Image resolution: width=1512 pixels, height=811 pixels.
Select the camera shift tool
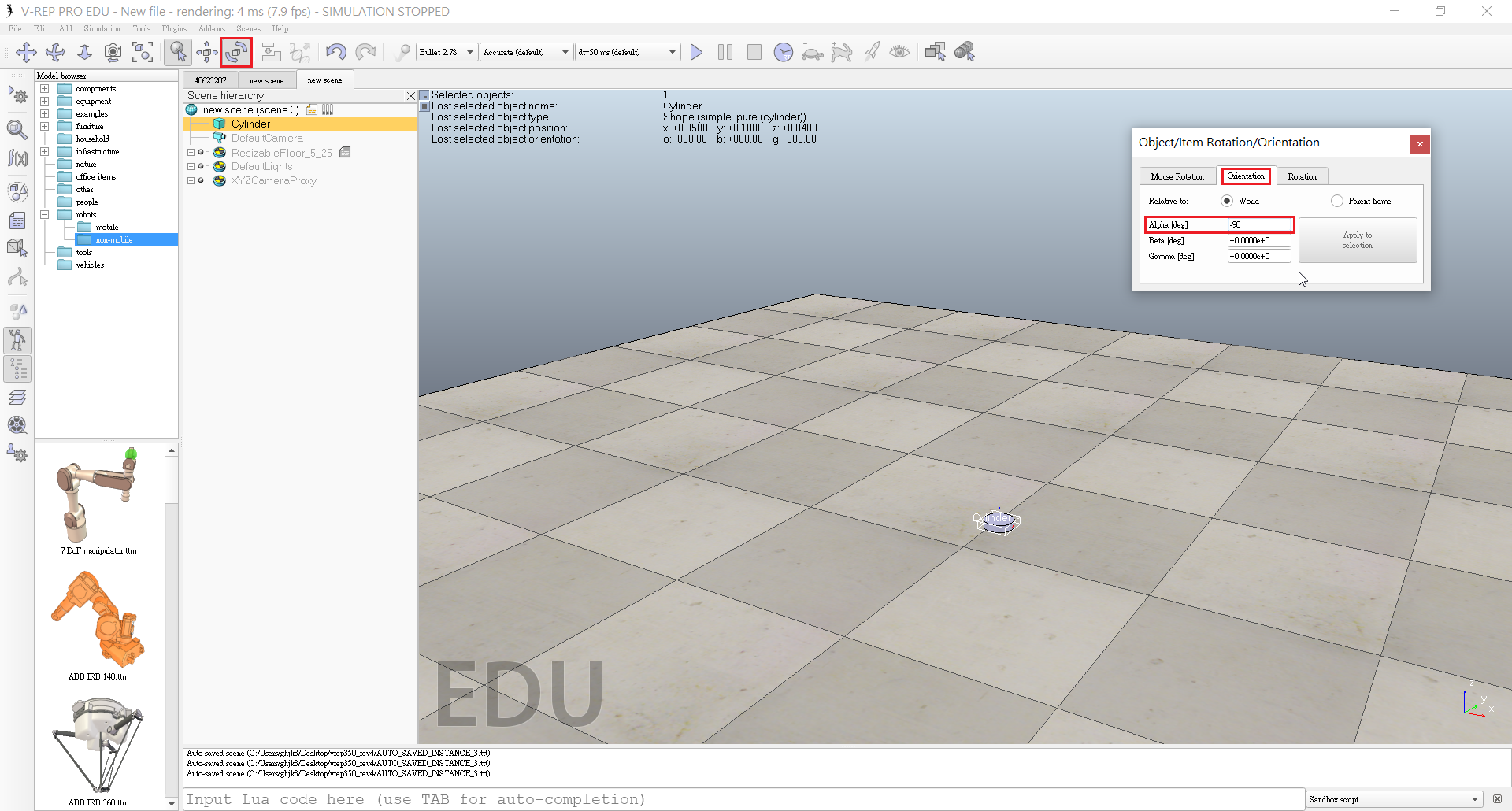coord(84,52)
